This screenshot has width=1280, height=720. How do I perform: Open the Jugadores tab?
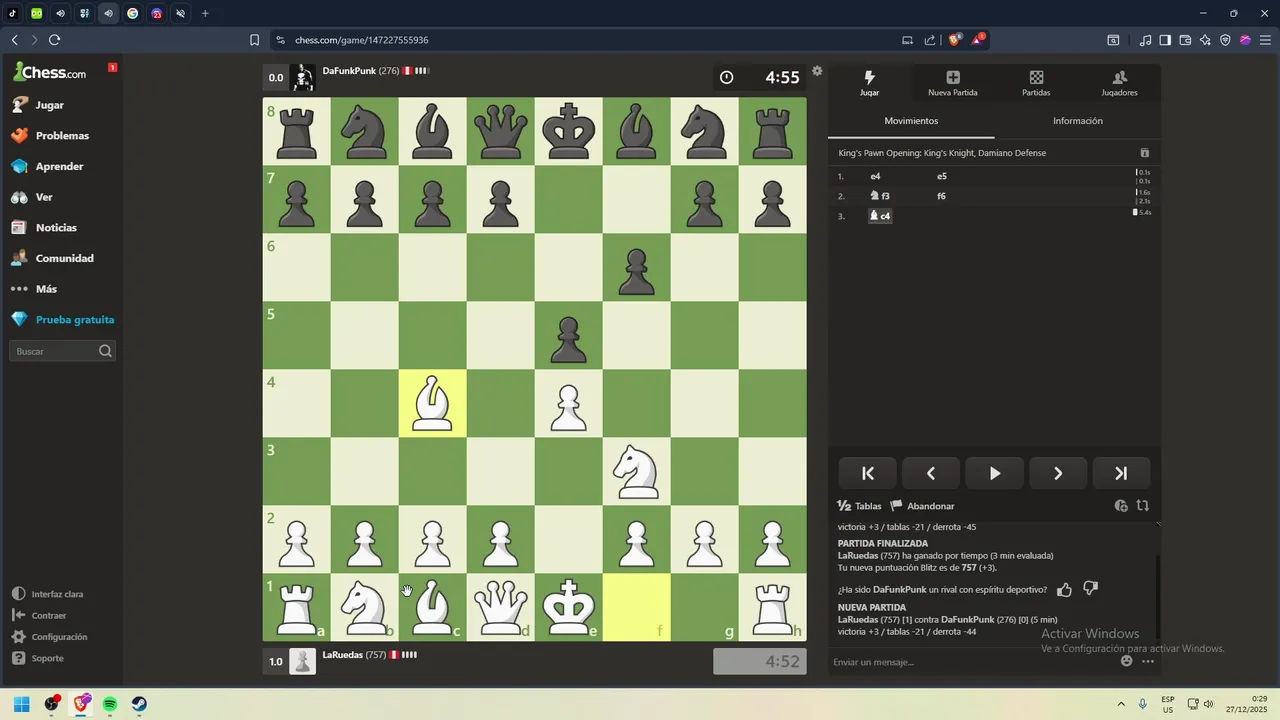tap(1119, 84)
